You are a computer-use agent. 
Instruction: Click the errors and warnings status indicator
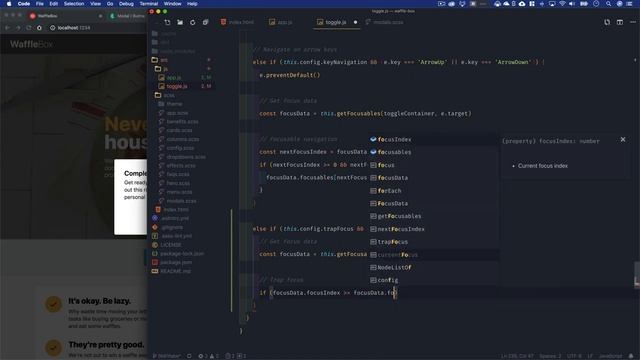(208, 356)
